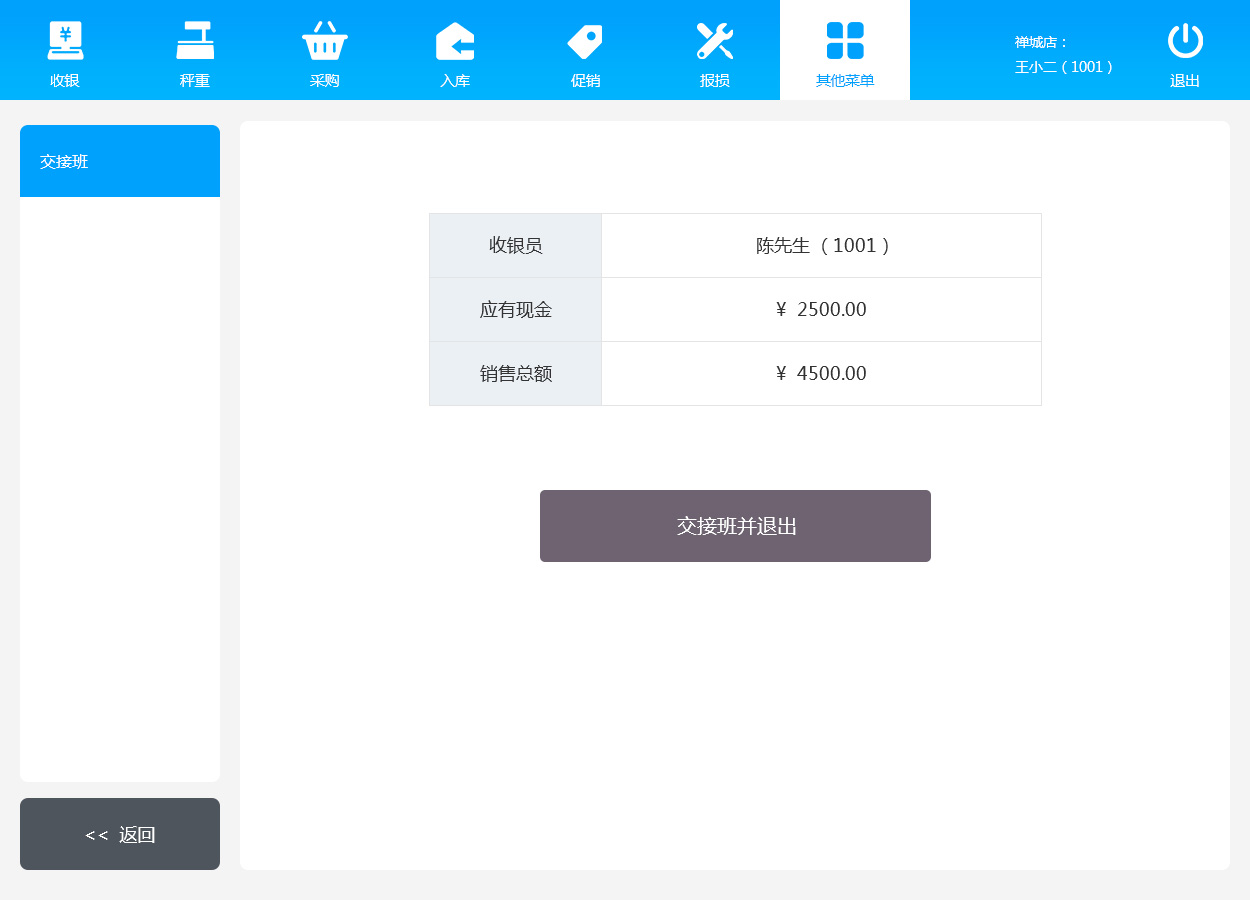Select the ¥ 2500.00 cash amount
Image resolution: width=1250 pixels, height=900 pixels.
[x=821, y=309]
